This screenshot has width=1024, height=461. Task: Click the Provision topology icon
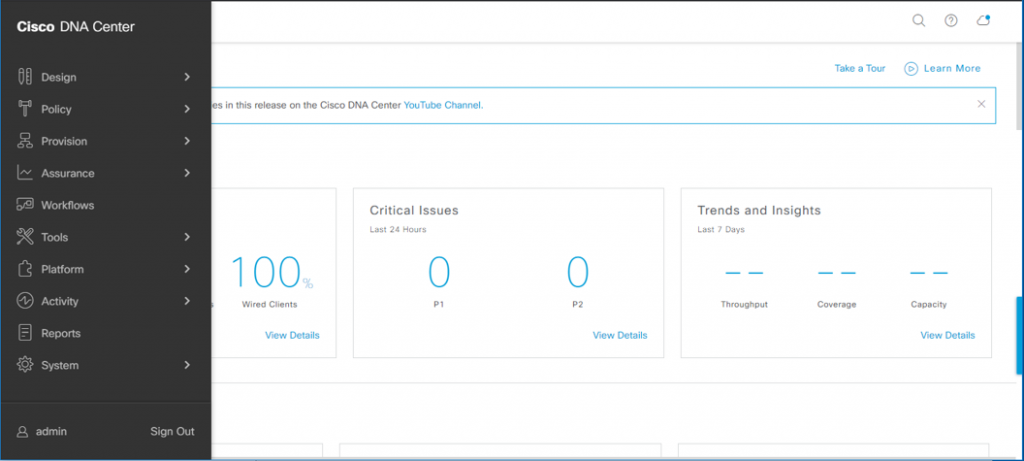click(x=25, y=140)
